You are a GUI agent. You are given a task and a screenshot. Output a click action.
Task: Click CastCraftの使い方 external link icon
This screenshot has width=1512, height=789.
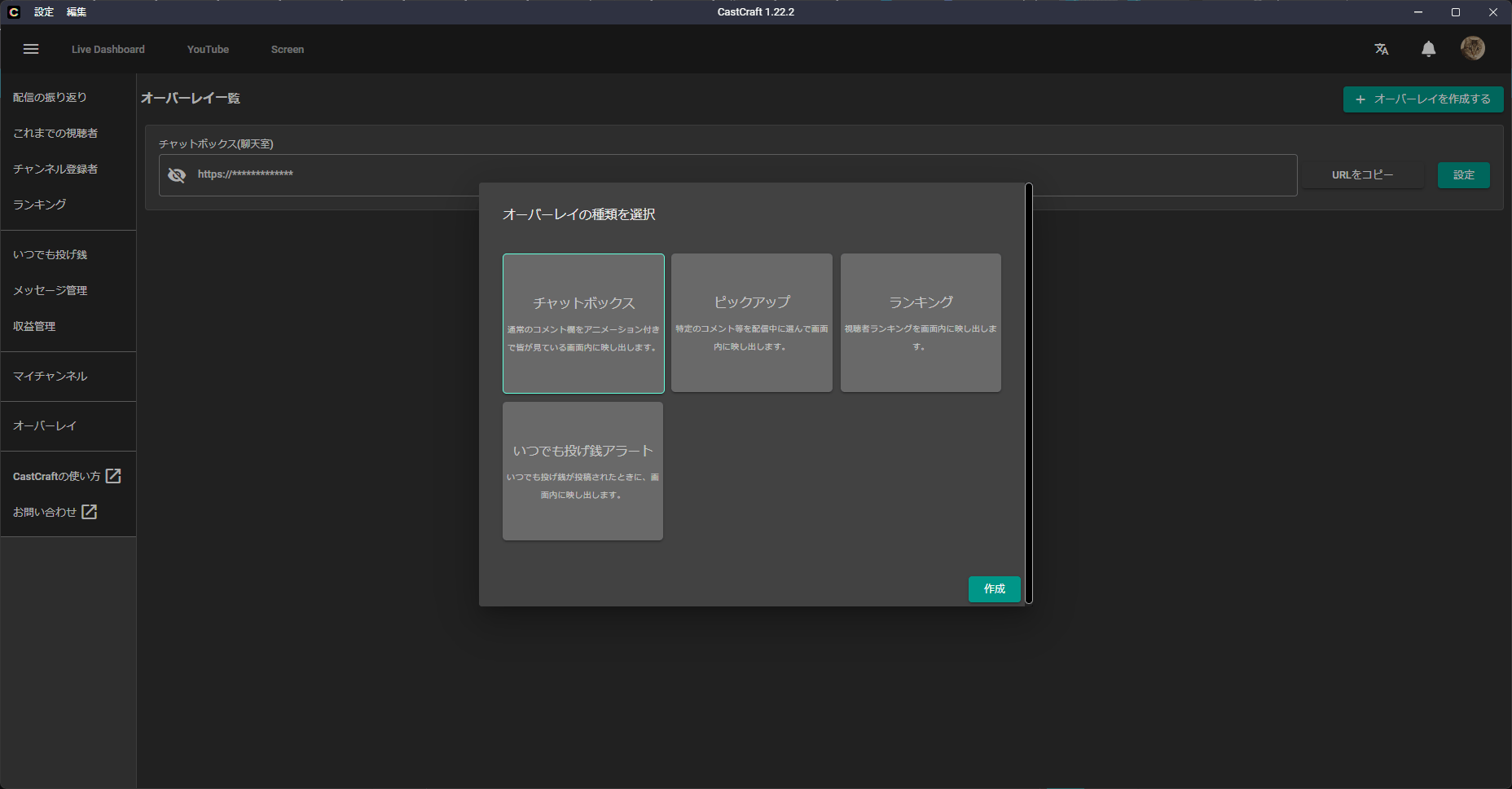click(113, 476)
